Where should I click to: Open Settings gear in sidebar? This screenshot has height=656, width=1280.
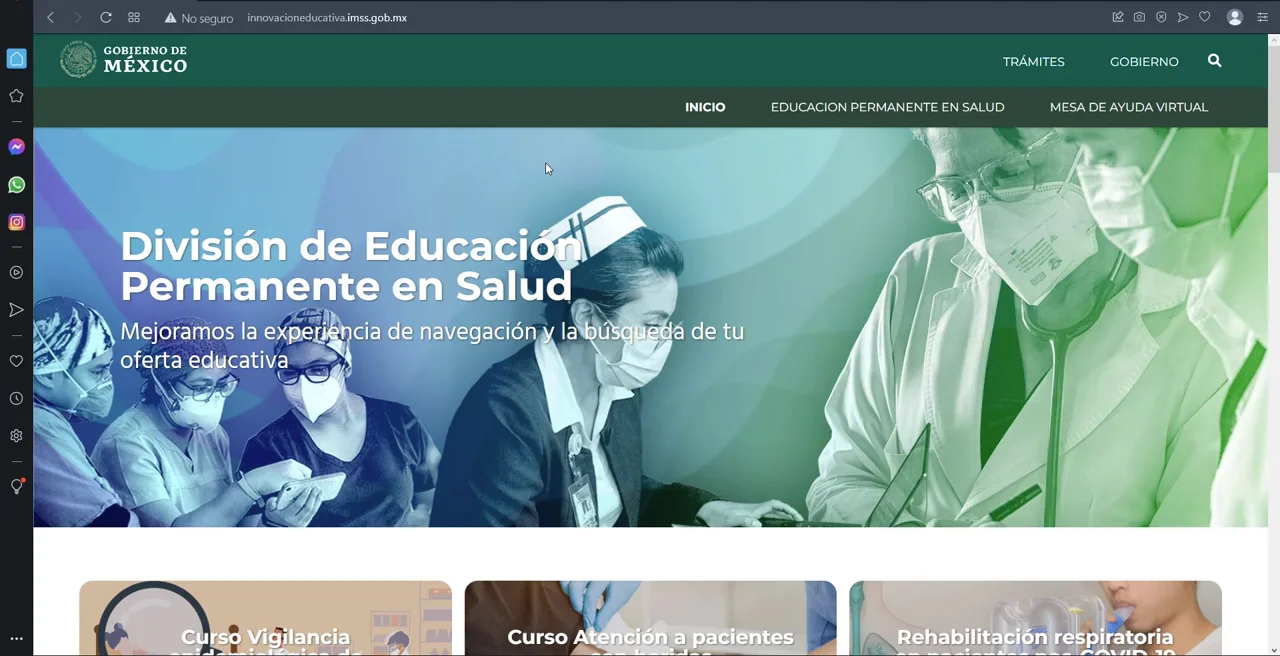pyautogui.click(x=16, y=436)
